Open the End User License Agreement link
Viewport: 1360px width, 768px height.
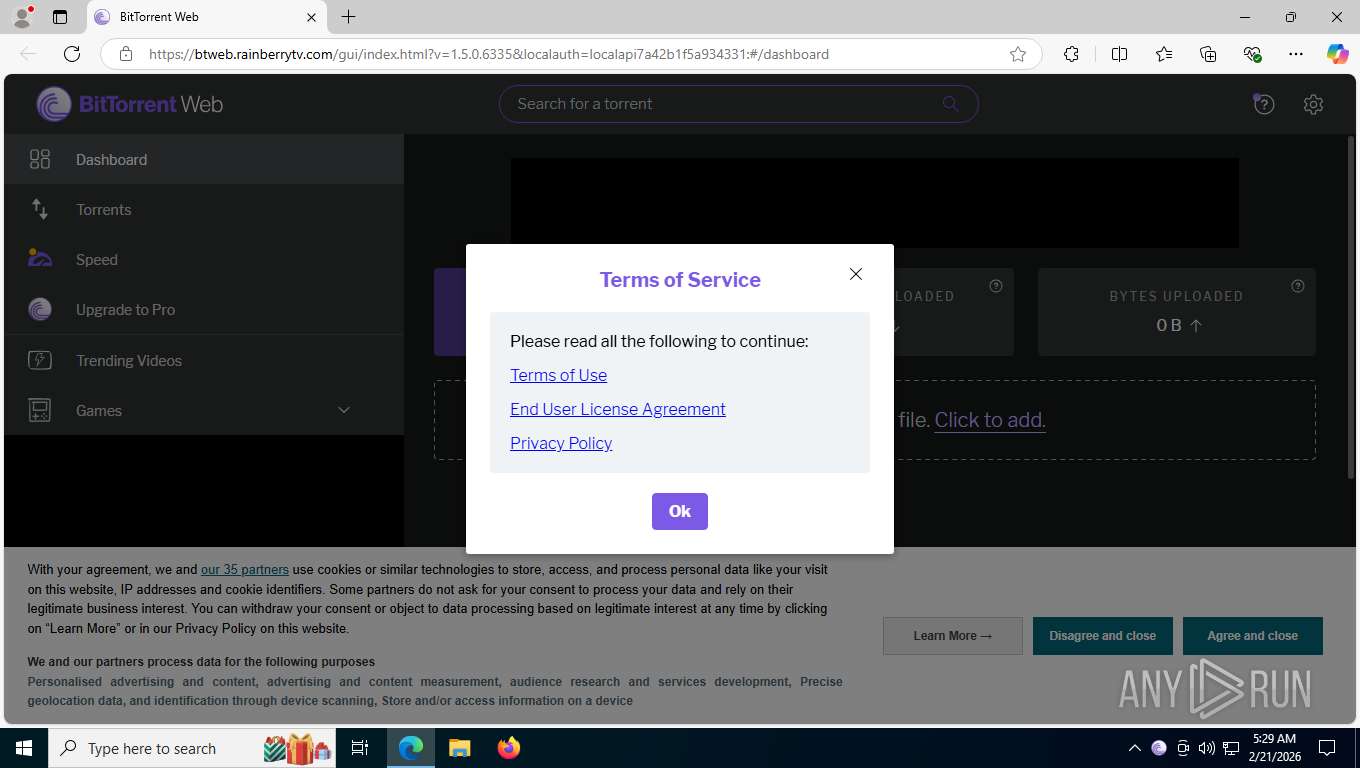click(618, 409)
